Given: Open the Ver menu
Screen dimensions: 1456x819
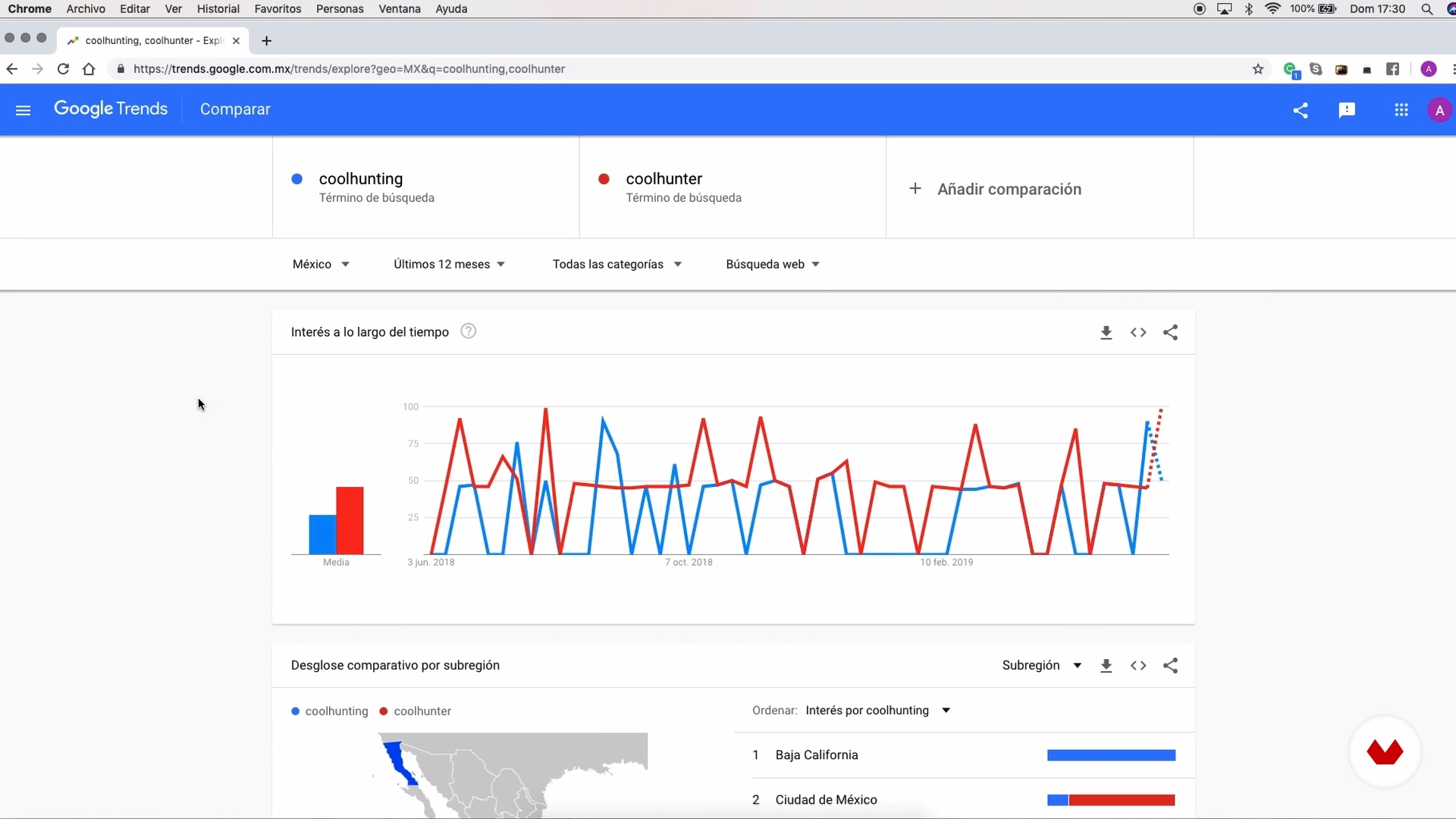Looking at the screenshot, I should point(173,9).
